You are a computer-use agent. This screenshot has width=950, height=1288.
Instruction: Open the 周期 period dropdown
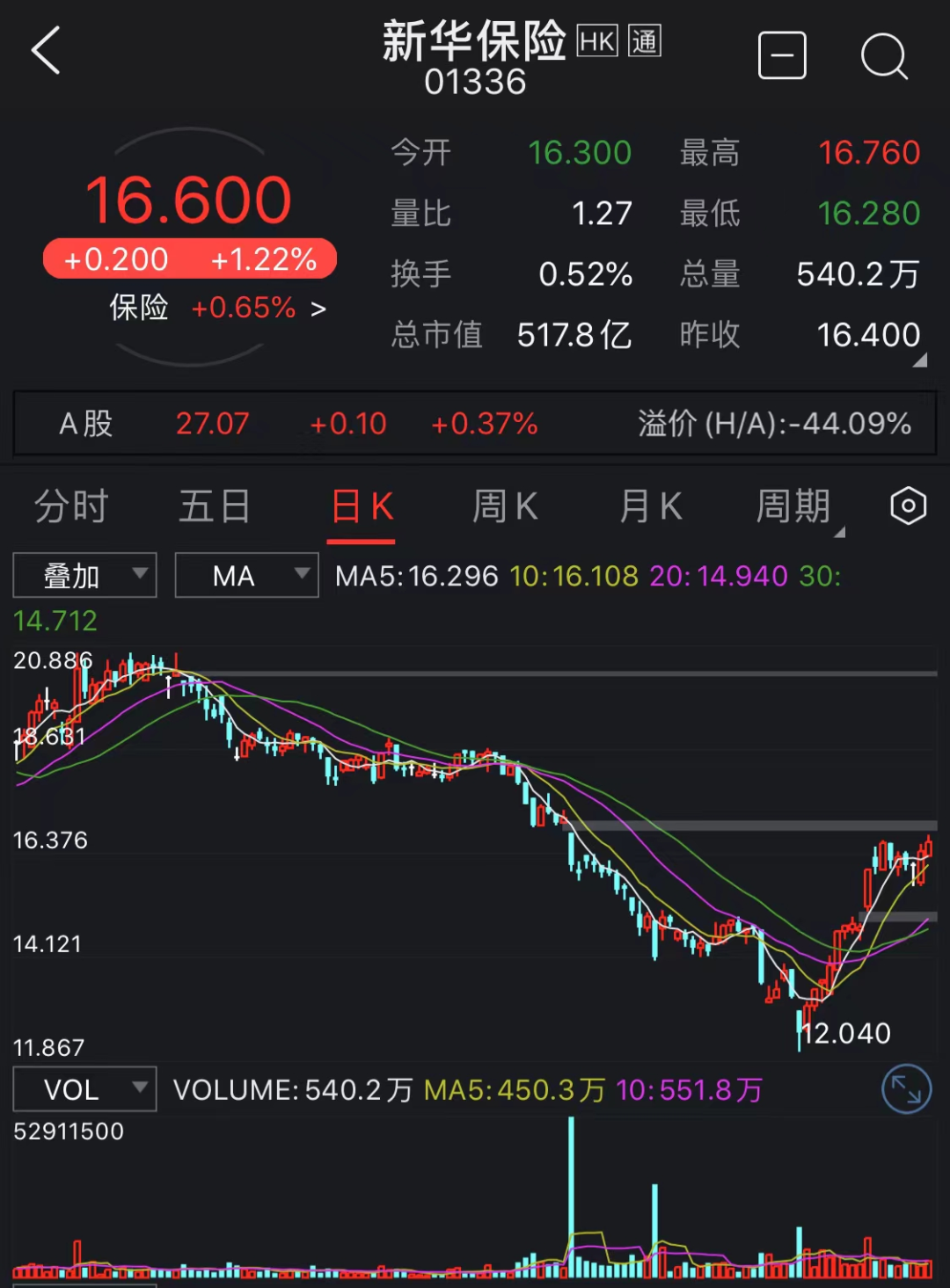pyautogui.click(x=794, y=506)
